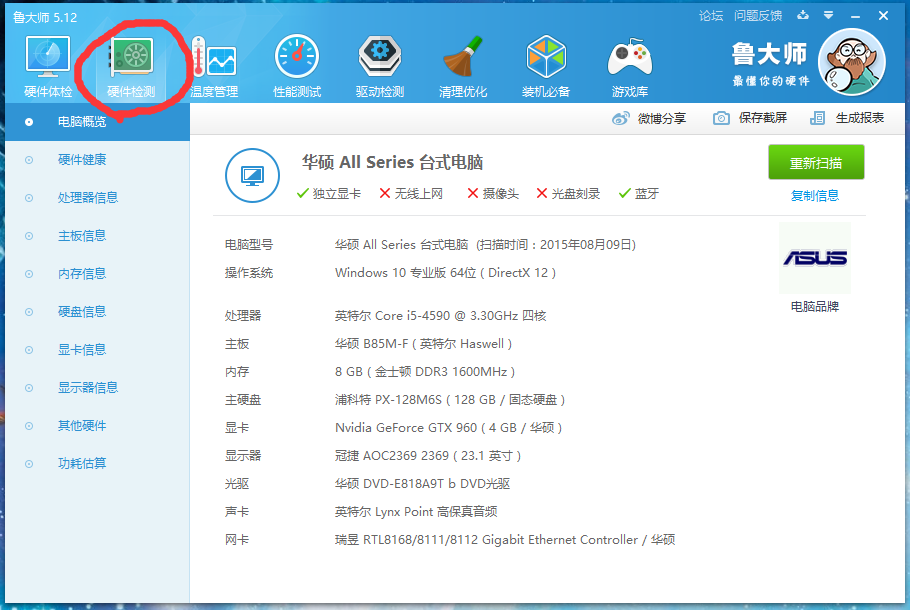Click the round computer monitor icon
Image resolution: width=910 pixels, height=610 pixels.
pyautogui.click(x=252, y=175)
